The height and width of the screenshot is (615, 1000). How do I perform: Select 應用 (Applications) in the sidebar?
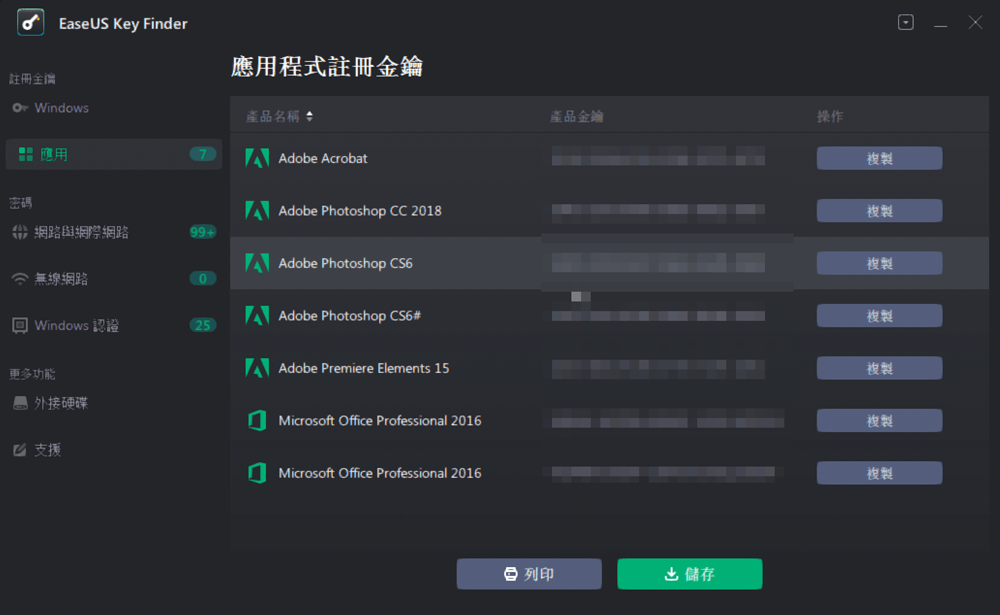[114, 154]
